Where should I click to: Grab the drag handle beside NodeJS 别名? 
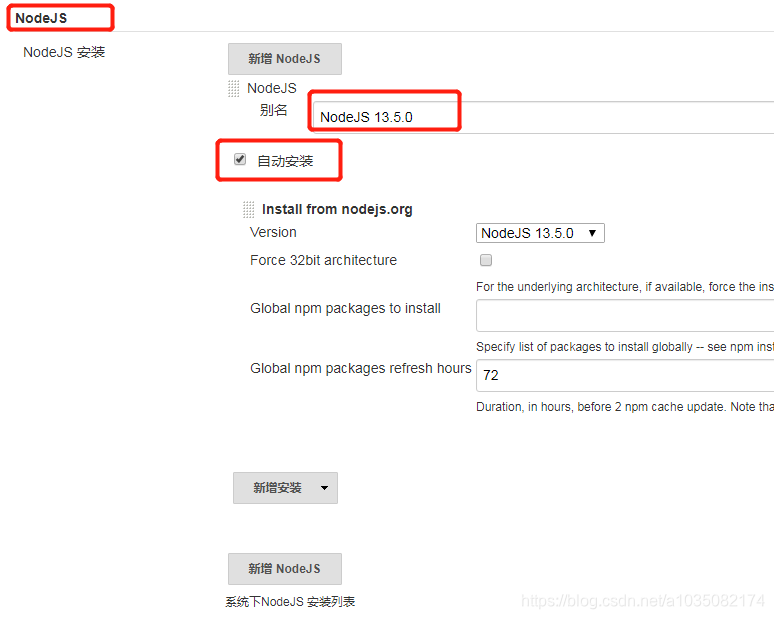[x=233, y=89]
